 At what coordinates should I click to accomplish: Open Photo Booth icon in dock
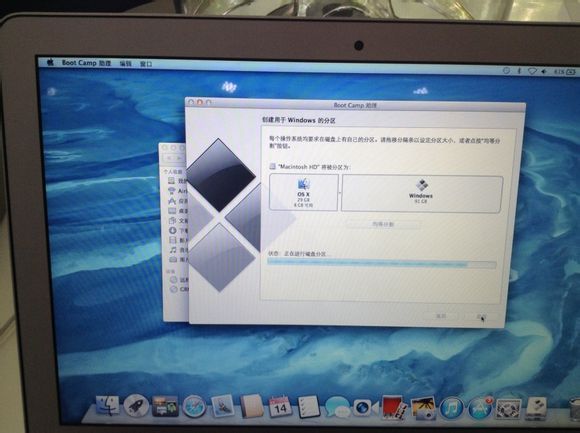click(394, 407)
